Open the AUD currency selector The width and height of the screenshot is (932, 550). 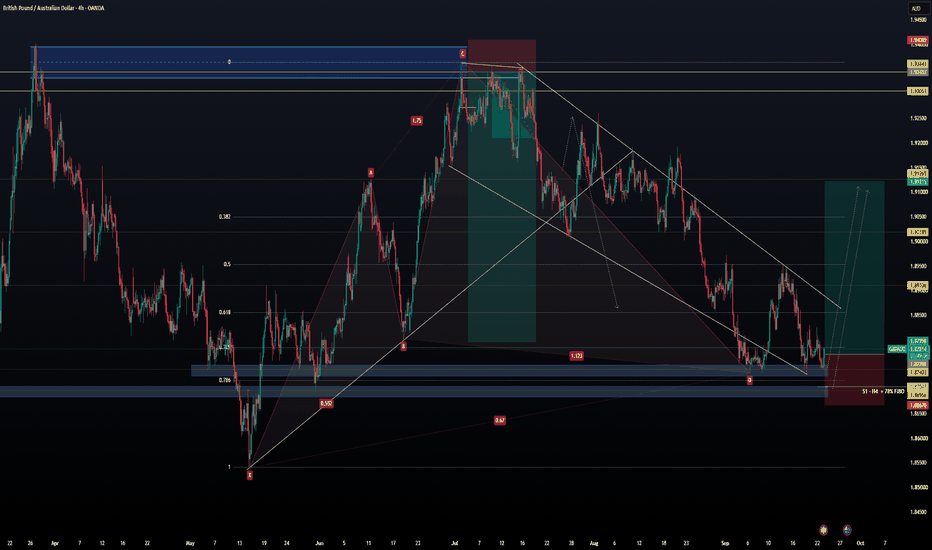[x=916, y=8]
